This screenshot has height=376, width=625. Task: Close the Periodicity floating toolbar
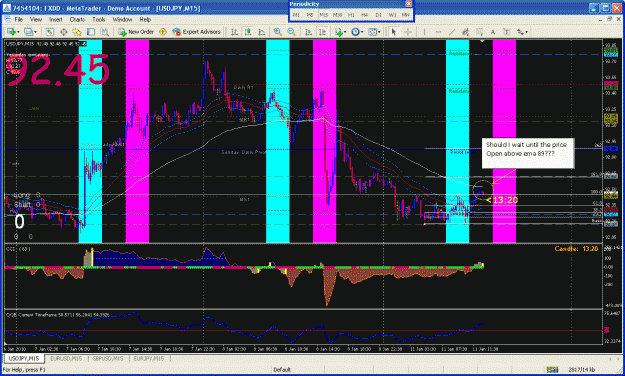(x=409, y=4)
